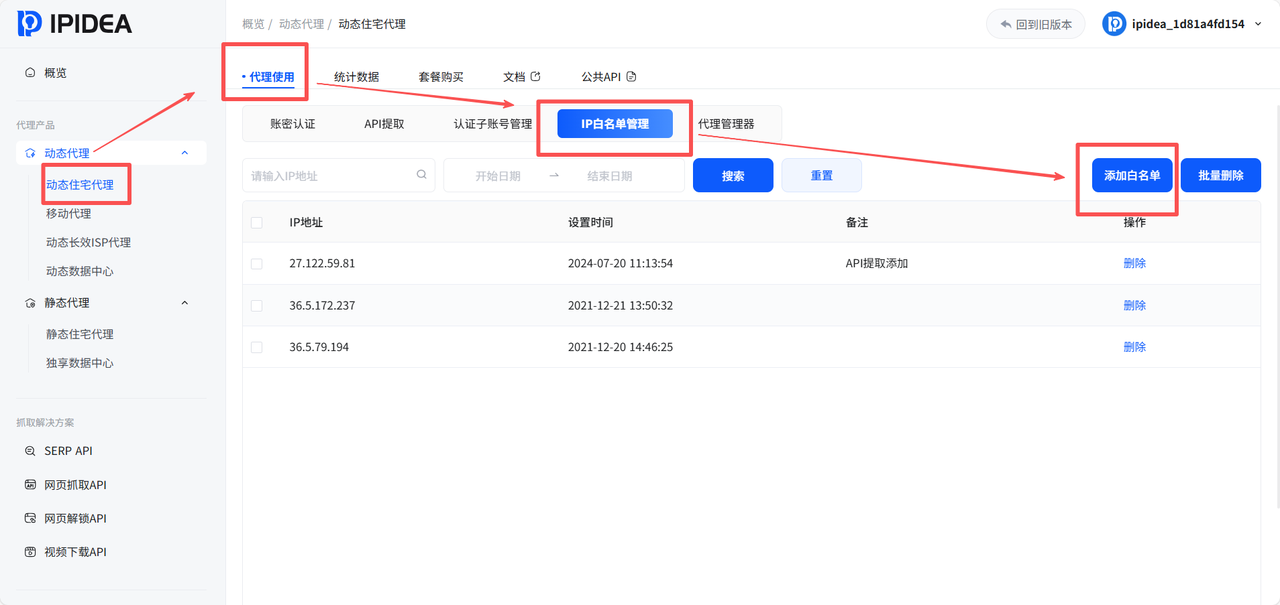Check the row for IP 36.5.172.237
This screenshot has height=605, width=1280.
256,305
